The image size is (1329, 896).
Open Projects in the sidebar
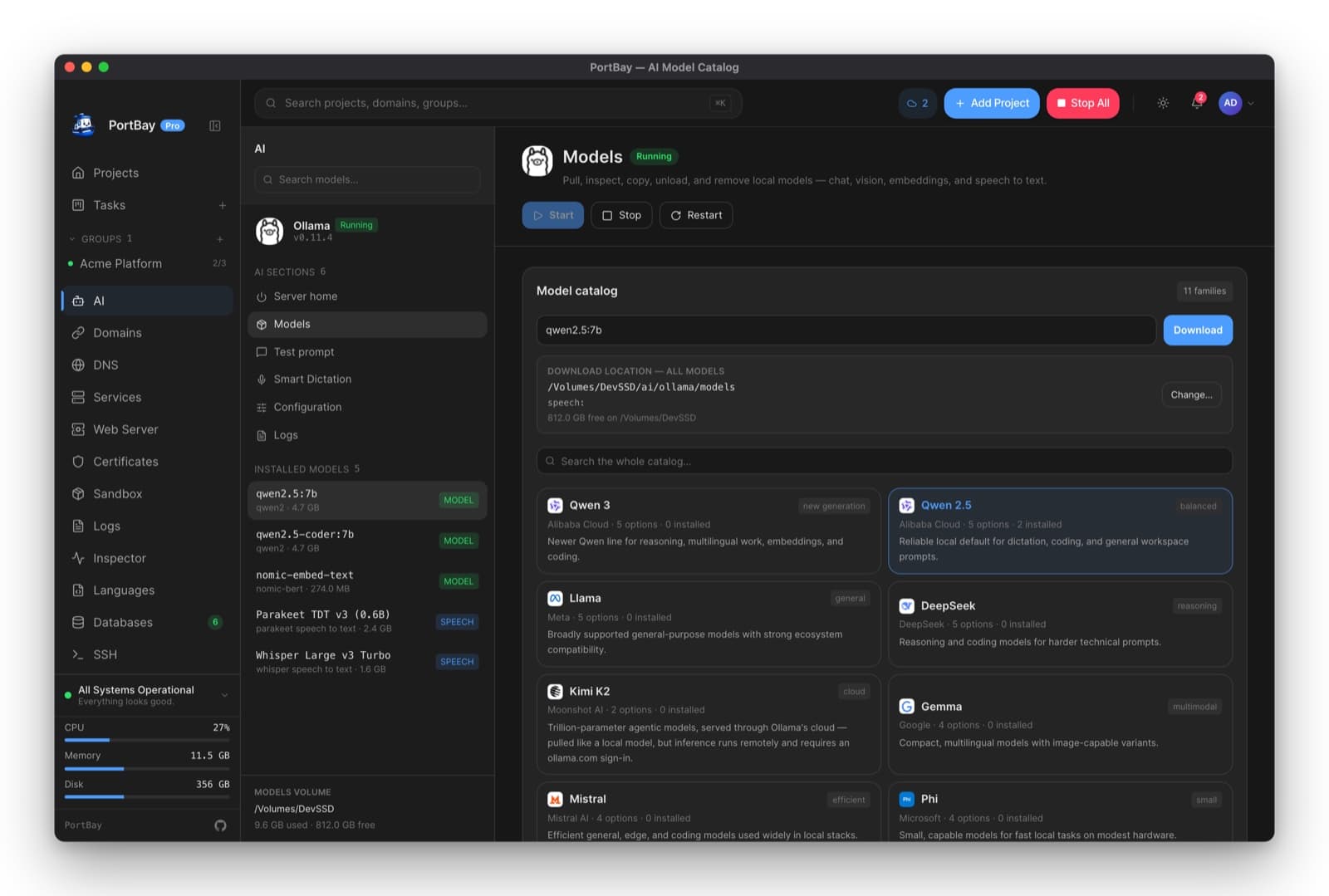click(x=146, y=173)
